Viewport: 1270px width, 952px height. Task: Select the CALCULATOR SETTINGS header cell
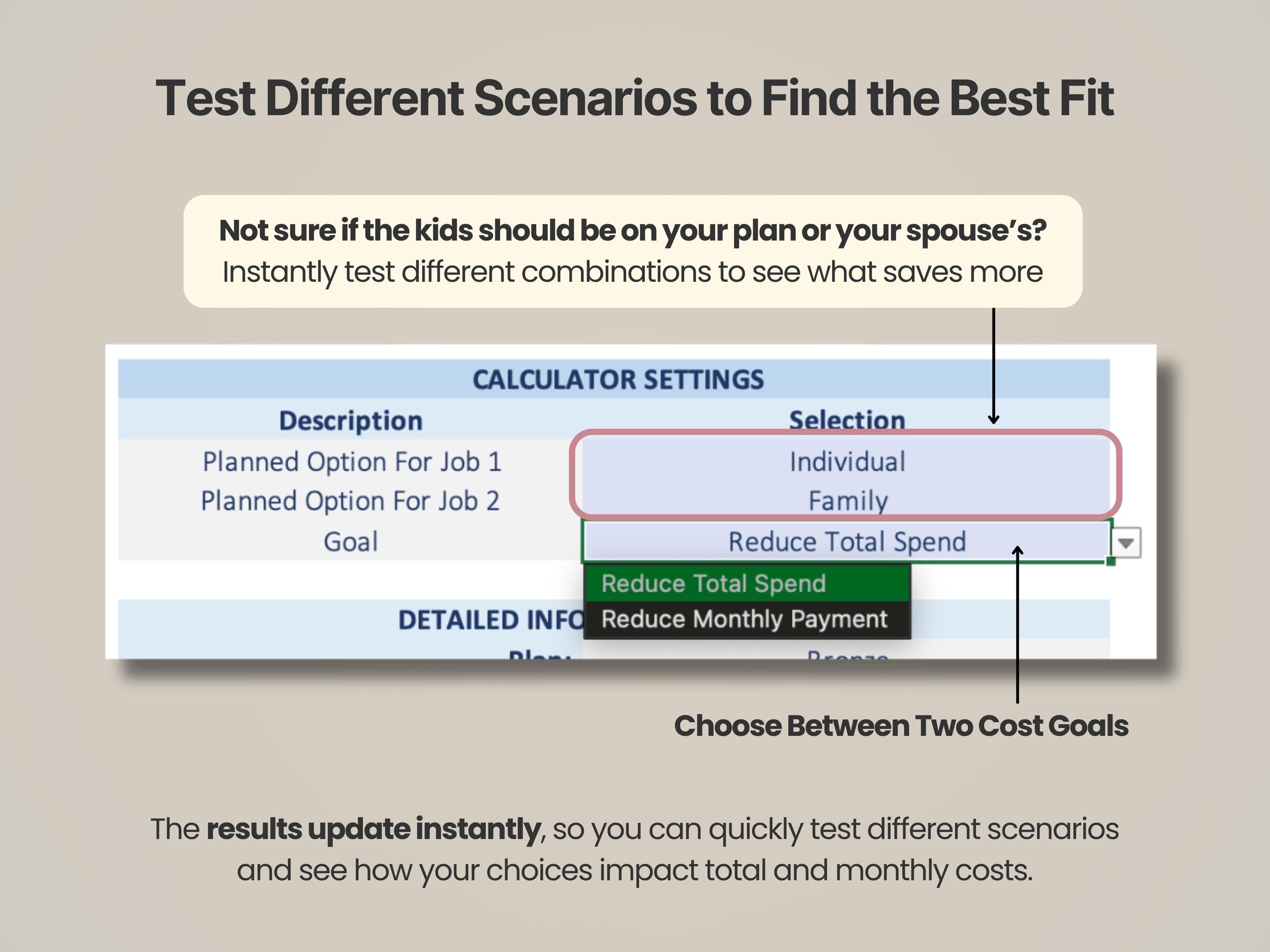(618, 379)
